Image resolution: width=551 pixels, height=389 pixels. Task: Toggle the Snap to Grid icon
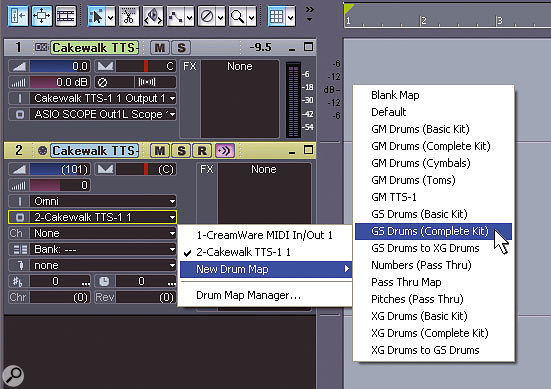point(277,16)
